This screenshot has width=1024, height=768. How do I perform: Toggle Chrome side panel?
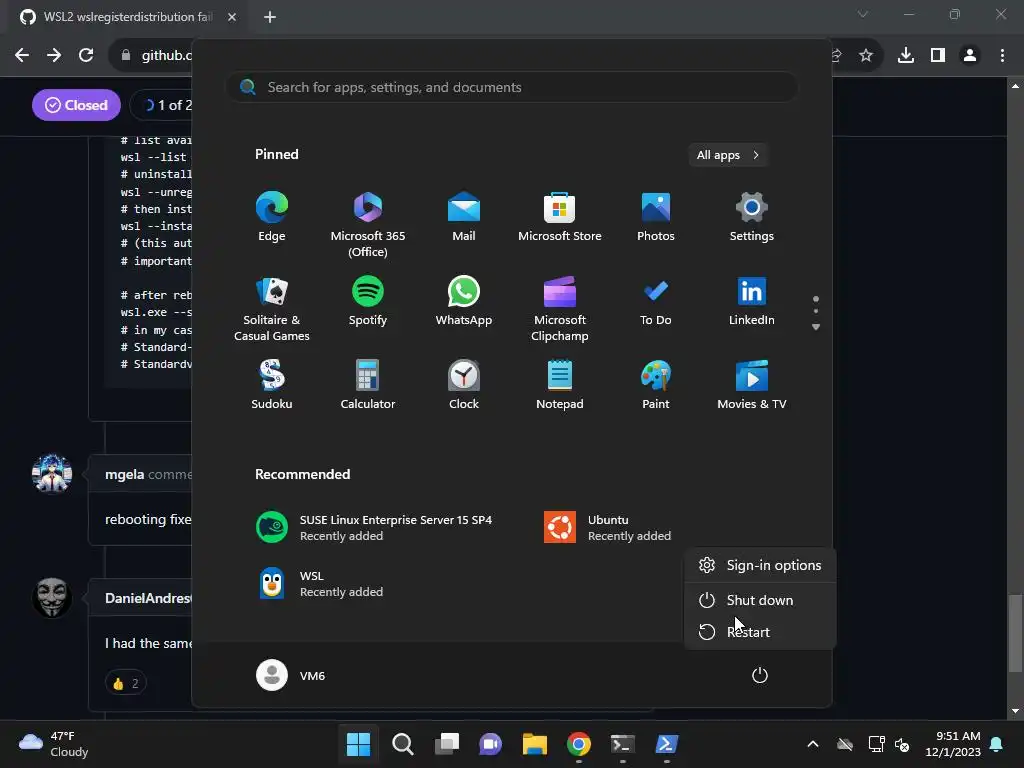(938, 56)
